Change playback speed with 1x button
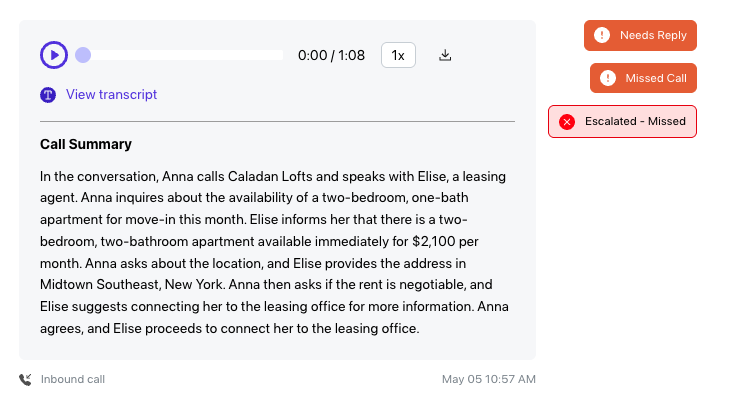 (x=398, y=55)
